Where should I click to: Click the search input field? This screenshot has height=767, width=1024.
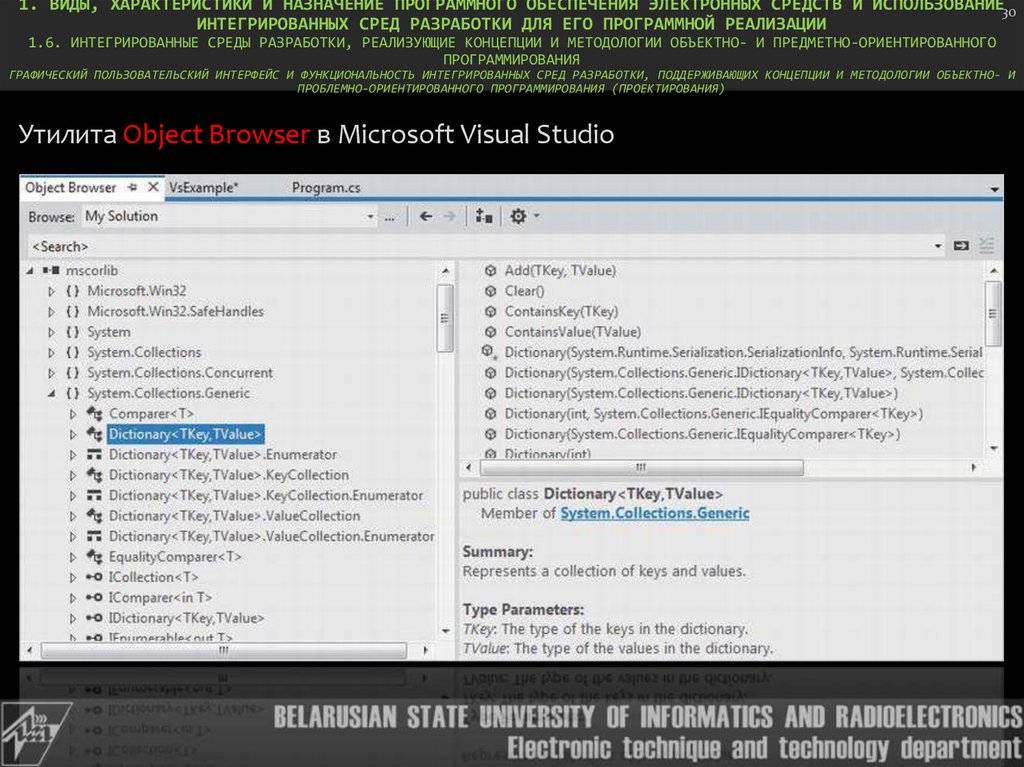480,245
